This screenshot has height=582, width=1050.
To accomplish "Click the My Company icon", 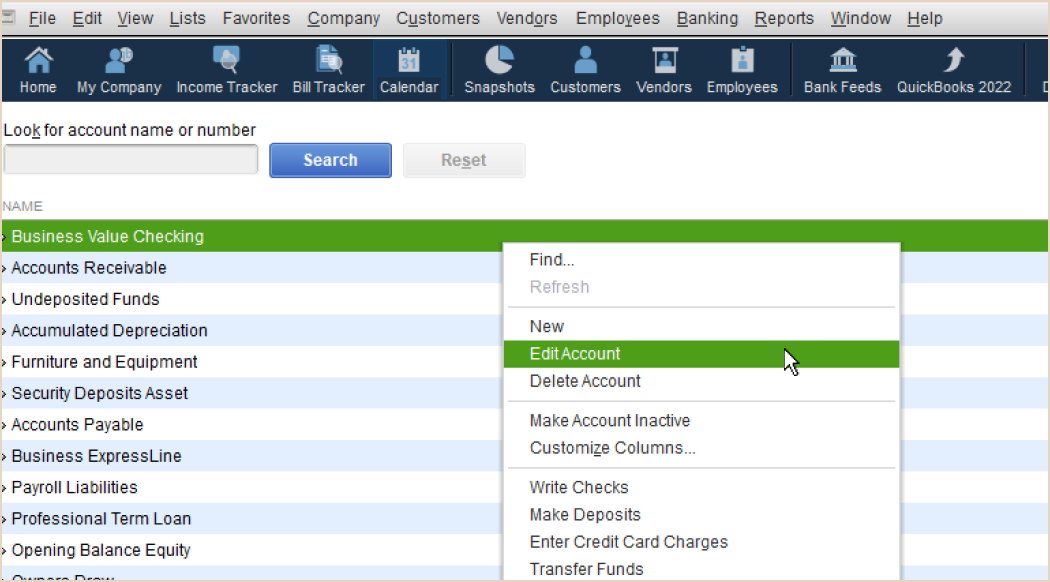I will pyautogui.click(x=119, y=62).
